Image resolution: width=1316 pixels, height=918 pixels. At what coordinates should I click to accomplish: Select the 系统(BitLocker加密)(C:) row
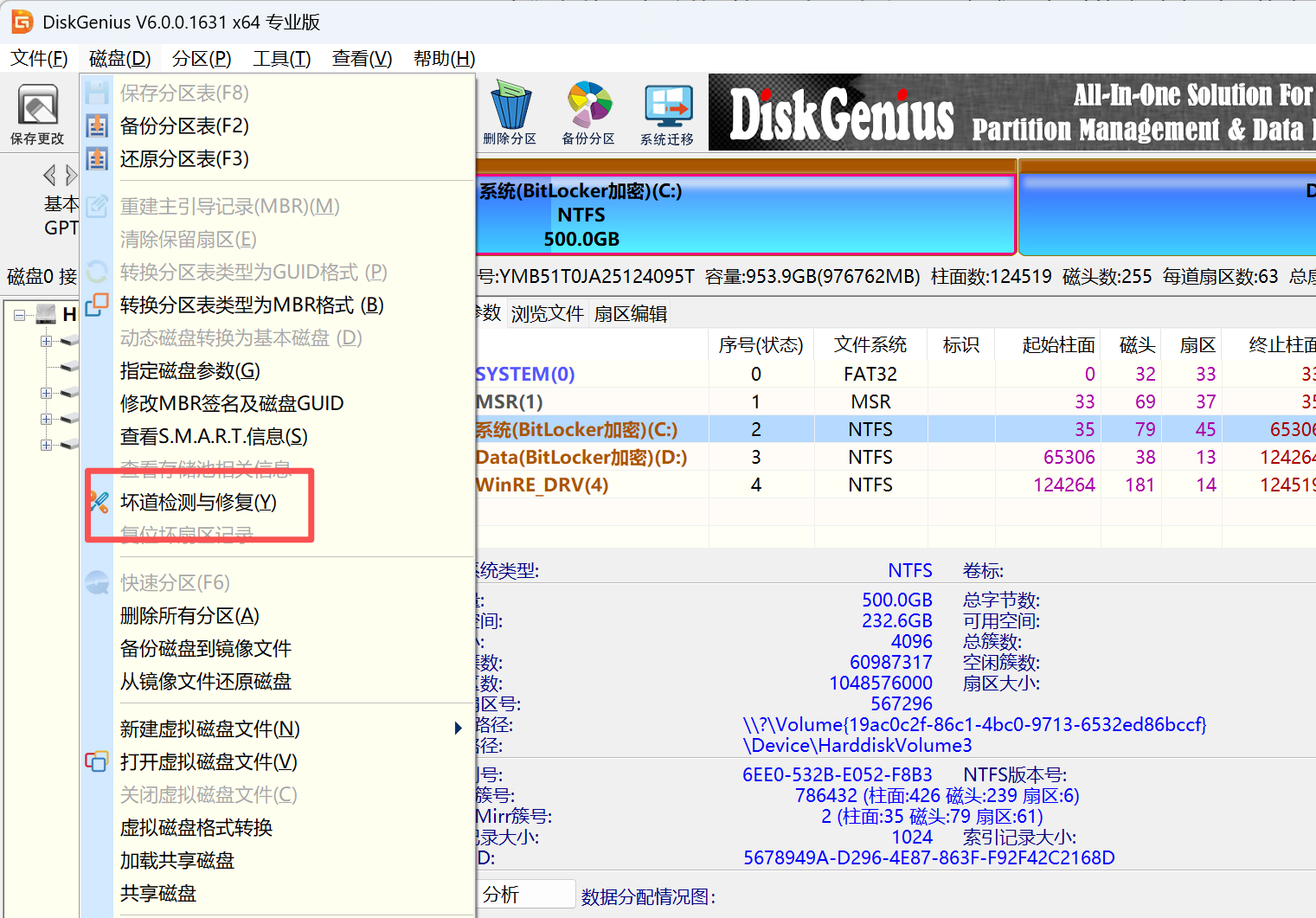pos(896,429)
